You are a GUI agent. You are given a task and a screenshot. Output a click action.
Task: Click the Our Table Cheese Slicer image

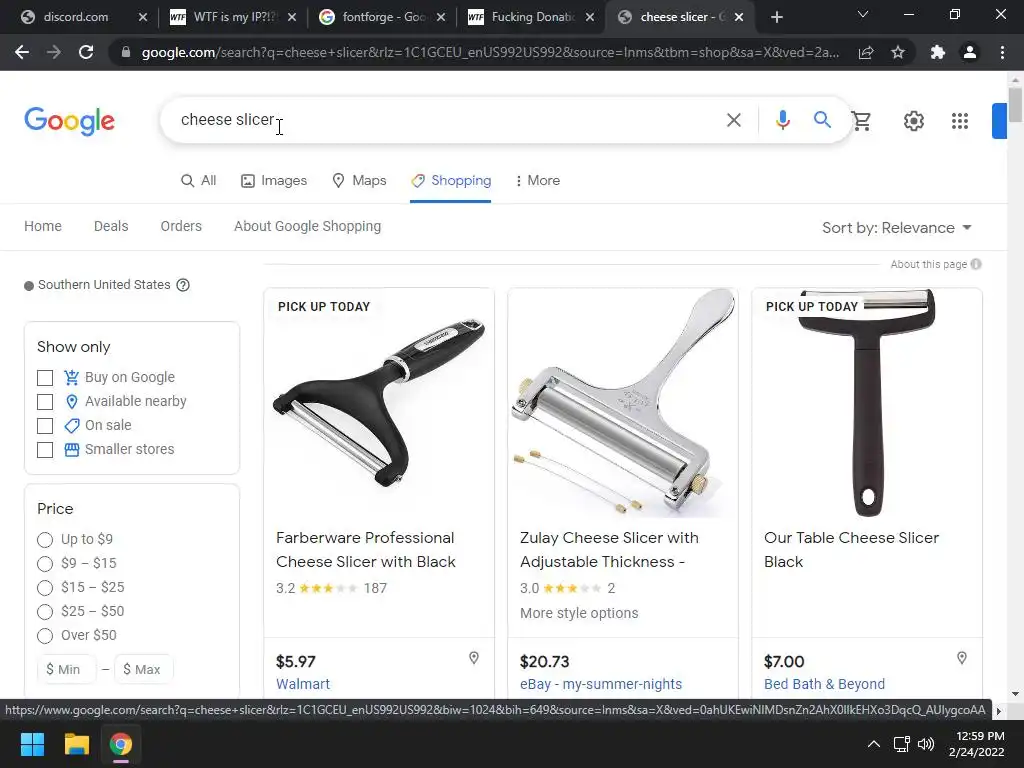point(867,402)
